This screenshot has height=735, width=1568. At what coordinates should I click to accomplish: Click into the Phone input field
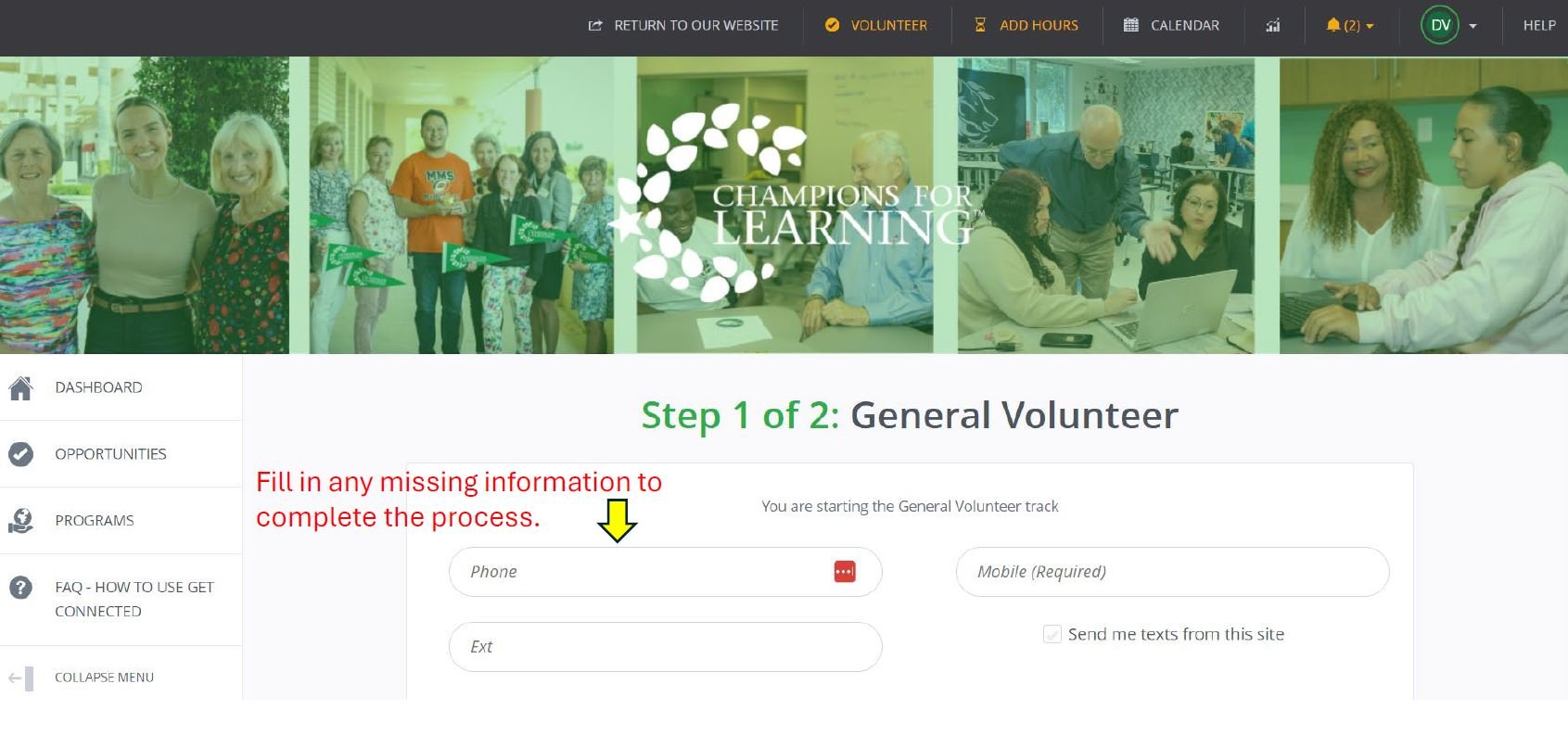[x=665, y=572]
